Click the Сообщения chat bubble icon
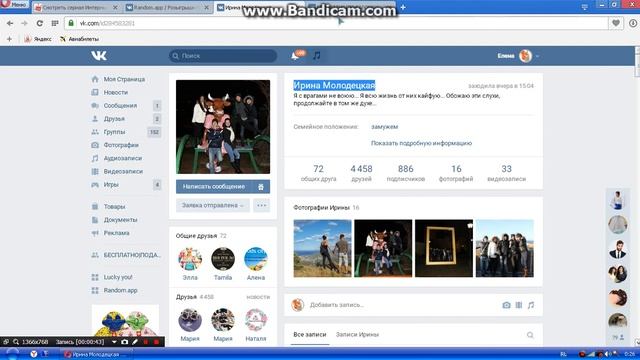This screenshot has width=640, height=360. 95,105
